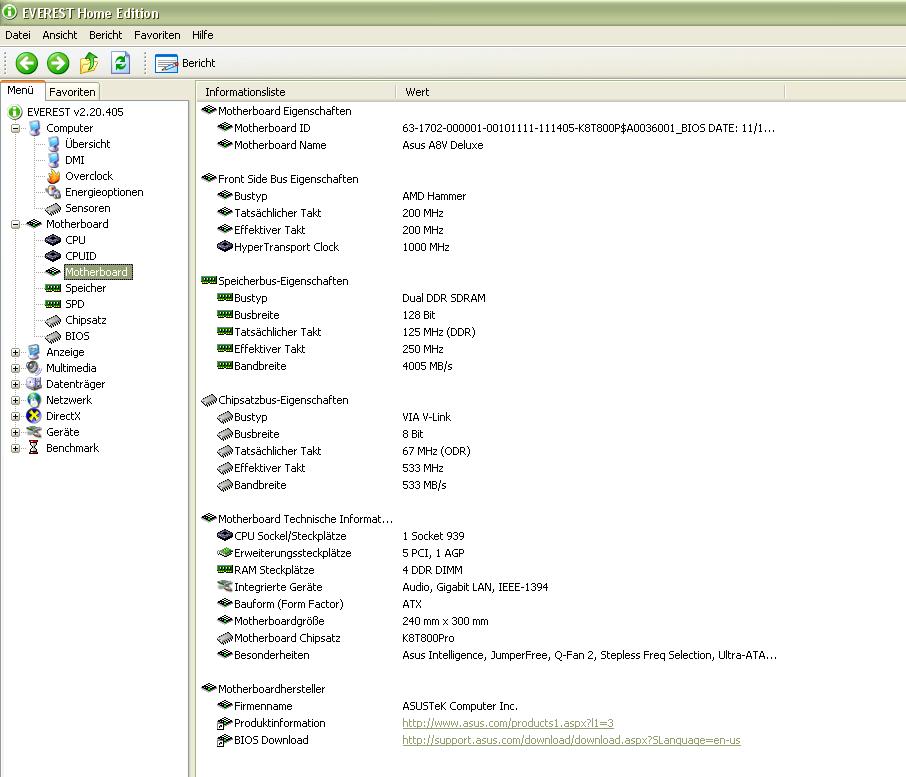The image size is (906, 777).
Task: Click the Geräte devices icon
Action: [x=34, y=432]
